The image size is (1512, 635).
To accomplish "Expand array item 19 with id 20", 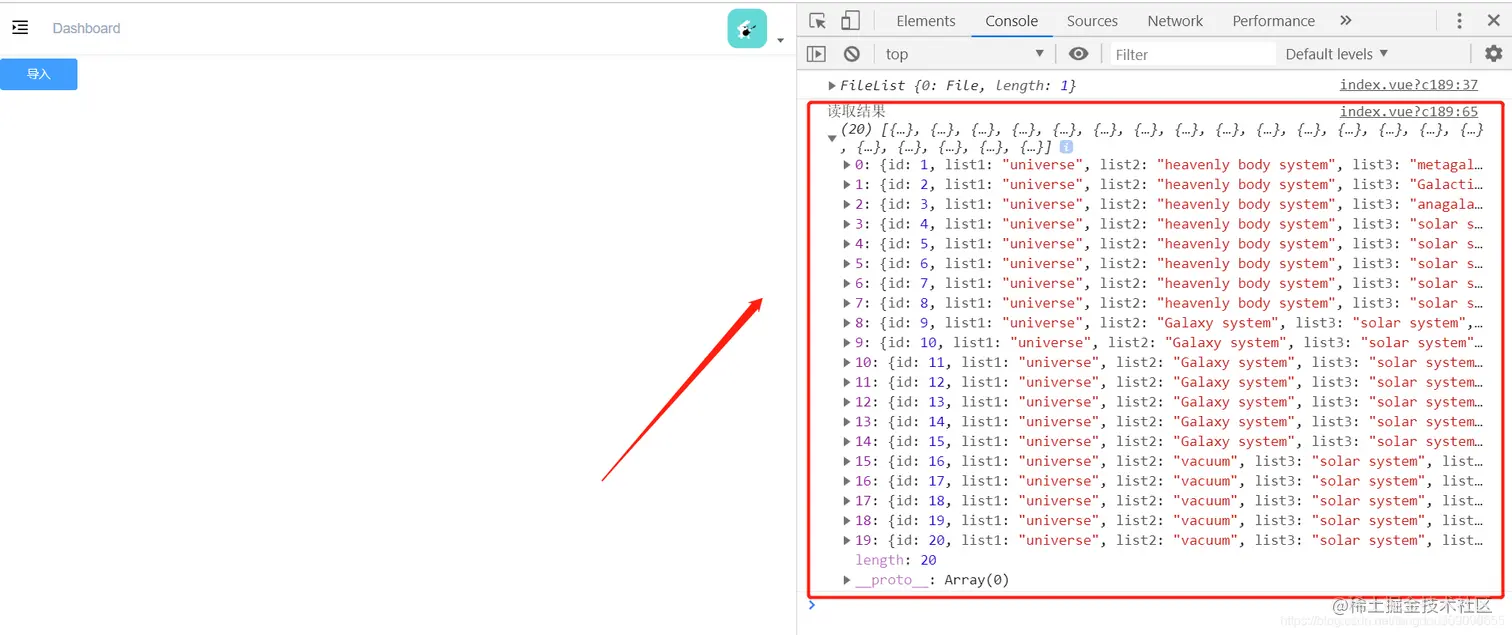I will (848, 541).
